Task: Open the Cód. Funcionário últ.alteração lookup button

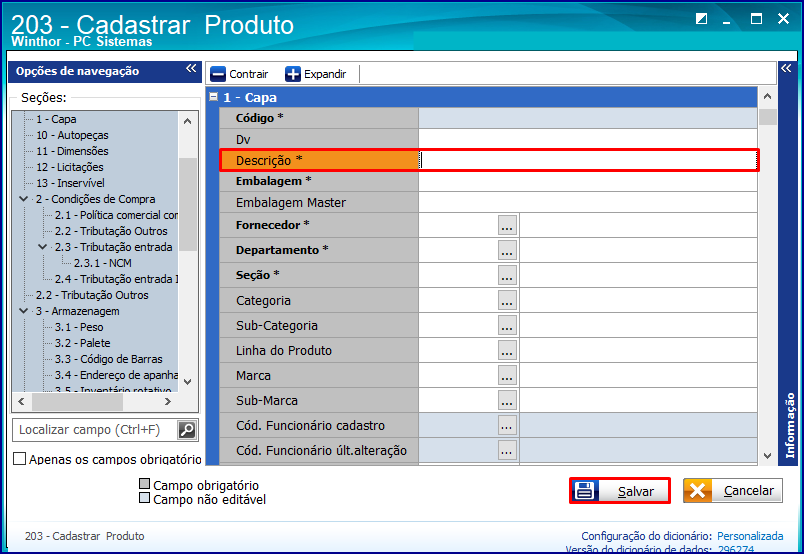Action: (x=507, y=450)
